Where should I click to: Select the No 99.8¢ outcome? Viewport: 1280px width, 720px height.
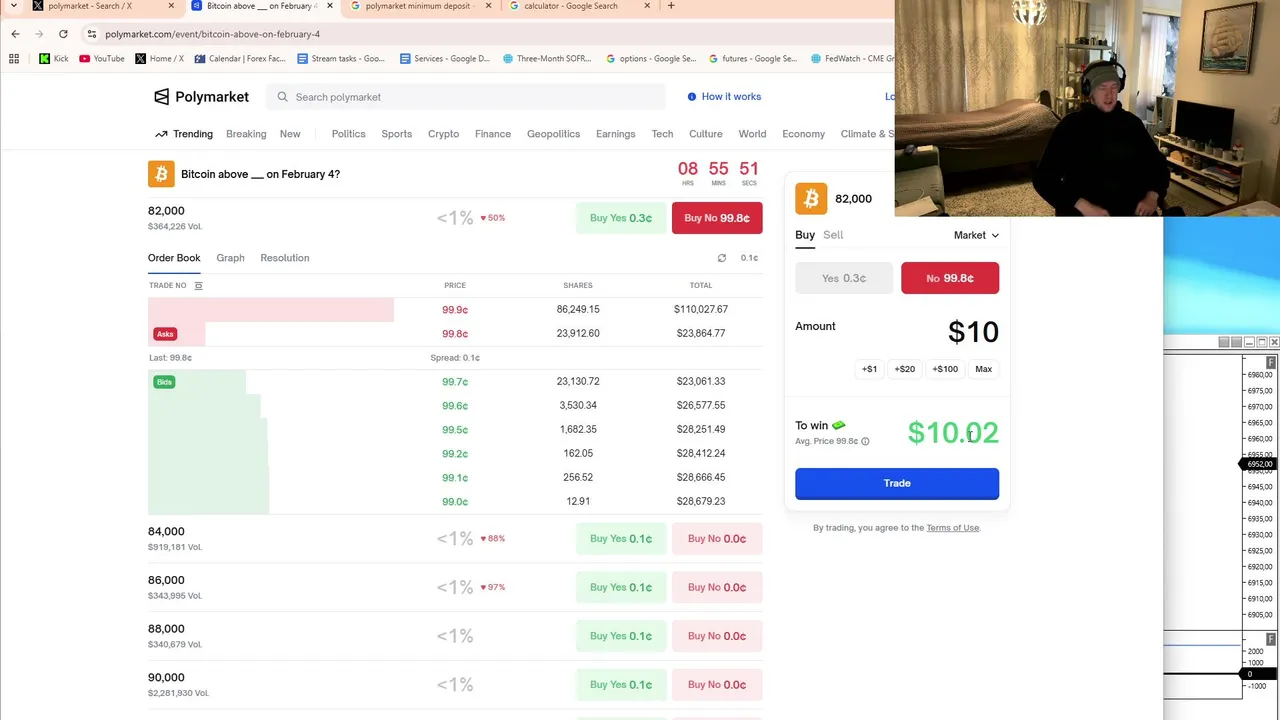pos(950,278)
